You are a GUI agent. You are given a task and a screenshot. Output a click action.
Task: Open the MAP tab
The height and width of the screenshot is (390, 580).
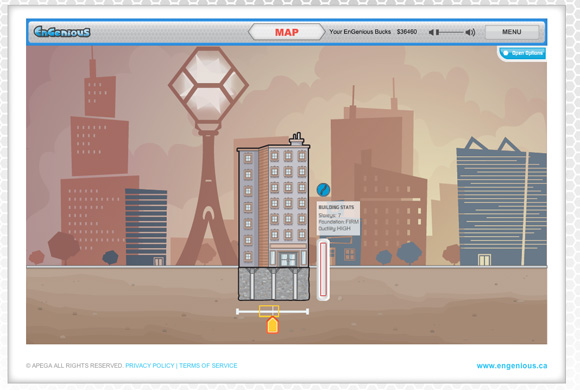tap(287, 32)
